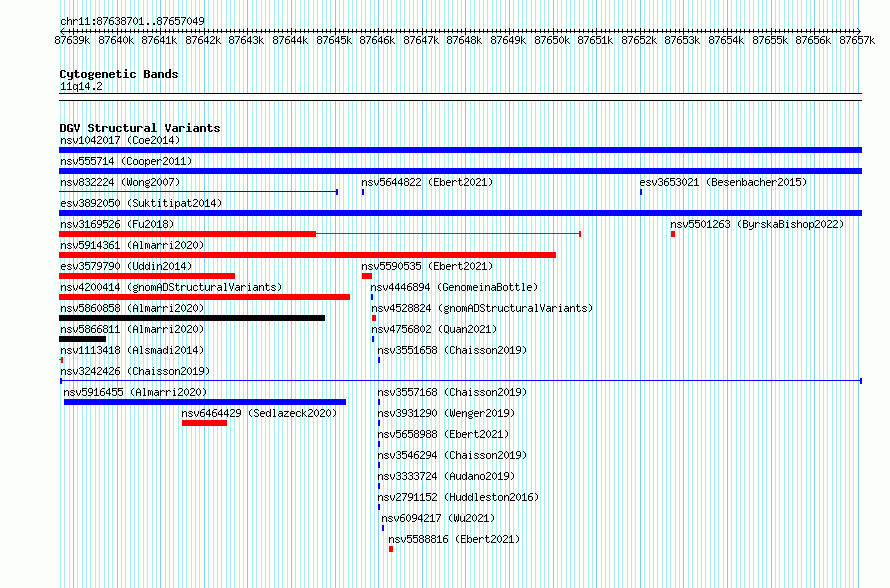Screen dimensions: 890x588
Task: Select nsv2791152 (Huddleston2016) label
Action: 458,497
